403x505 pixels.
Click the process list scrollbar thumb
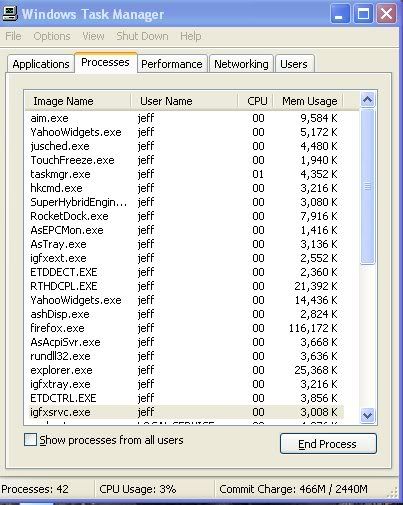368,186
